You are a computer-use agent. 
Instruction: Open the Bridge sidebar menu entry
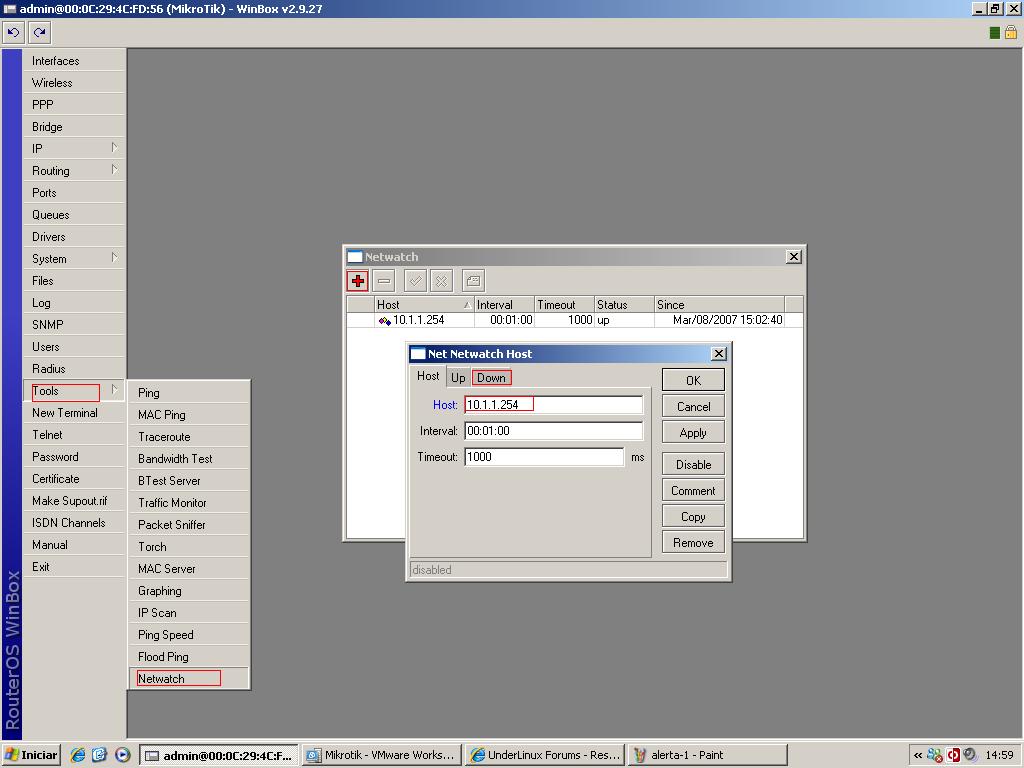(x=74, y=127)
